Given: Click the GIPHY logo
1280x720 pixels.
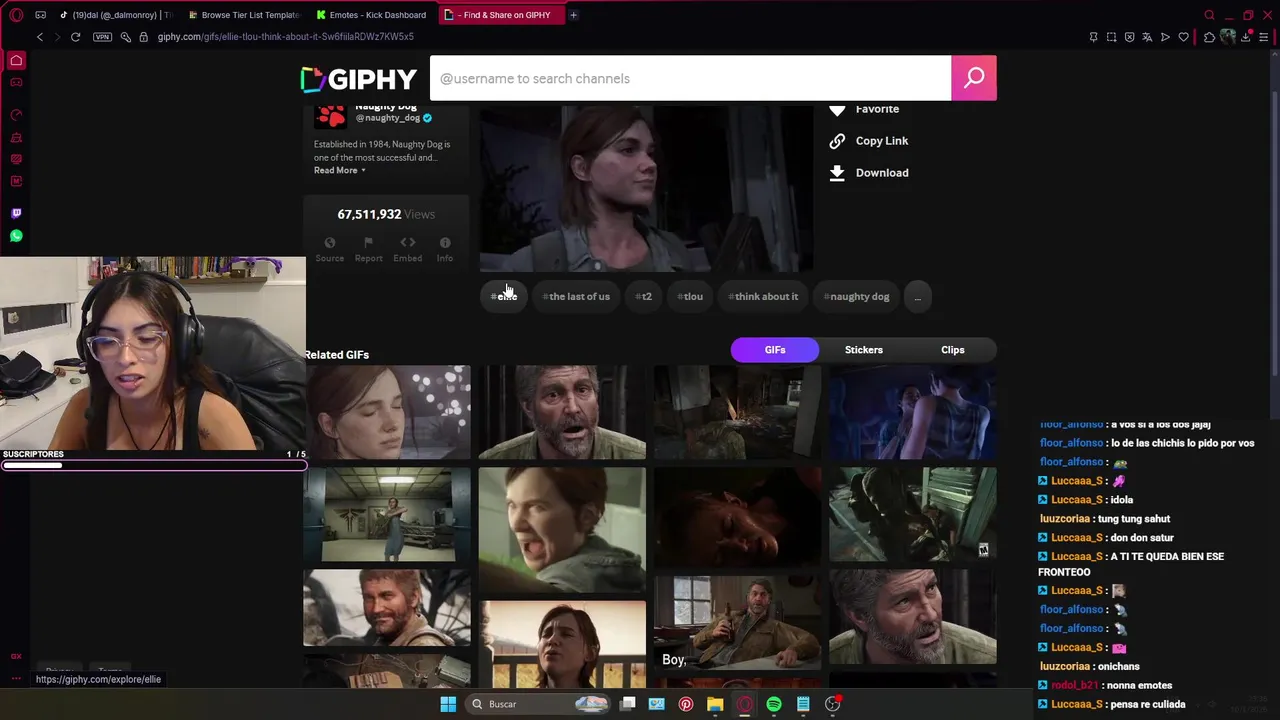Looking at the screenshot, I should (x=358, y=79).
